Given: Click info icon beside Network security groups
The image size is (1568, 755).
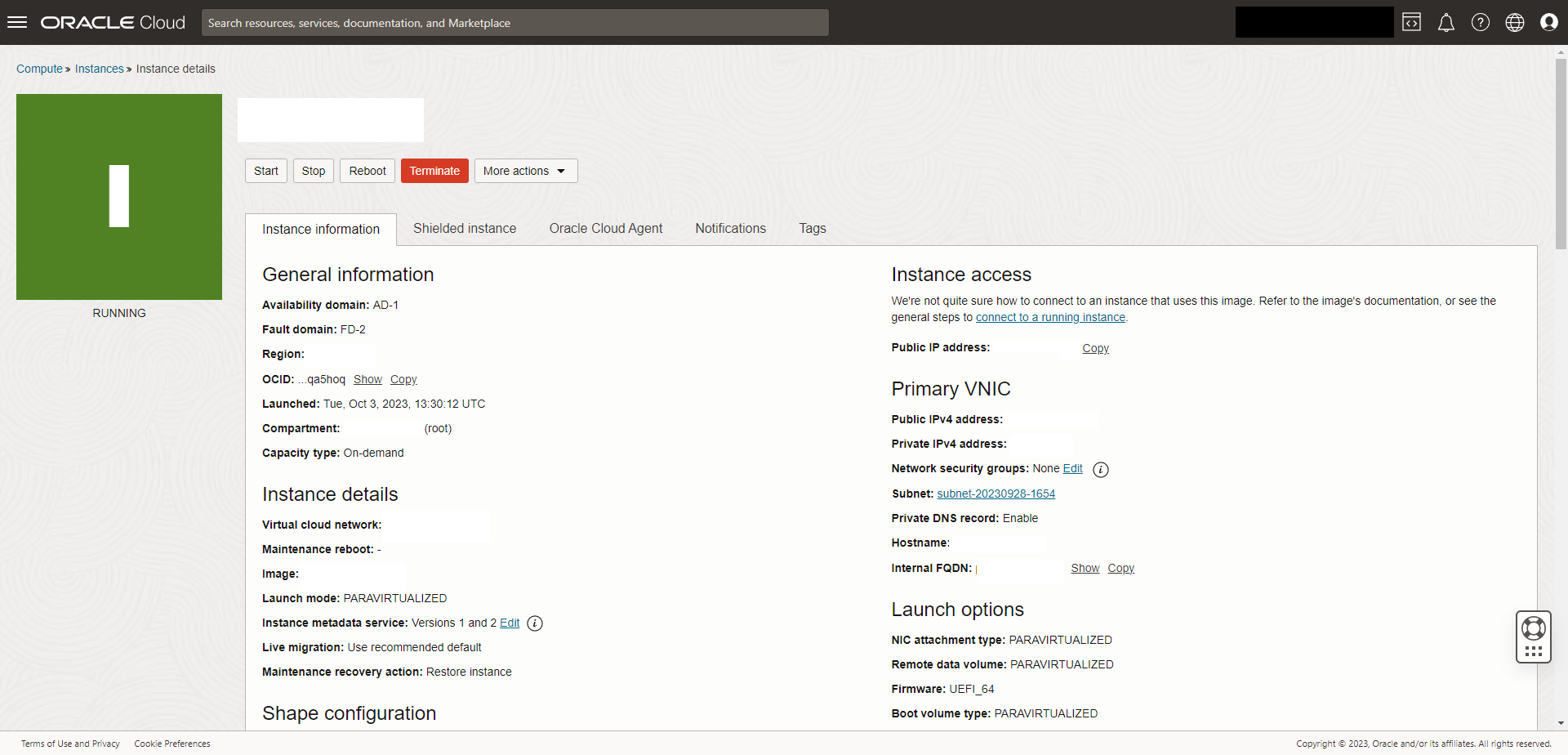Looking at the screenshot, I should 1100,470.
